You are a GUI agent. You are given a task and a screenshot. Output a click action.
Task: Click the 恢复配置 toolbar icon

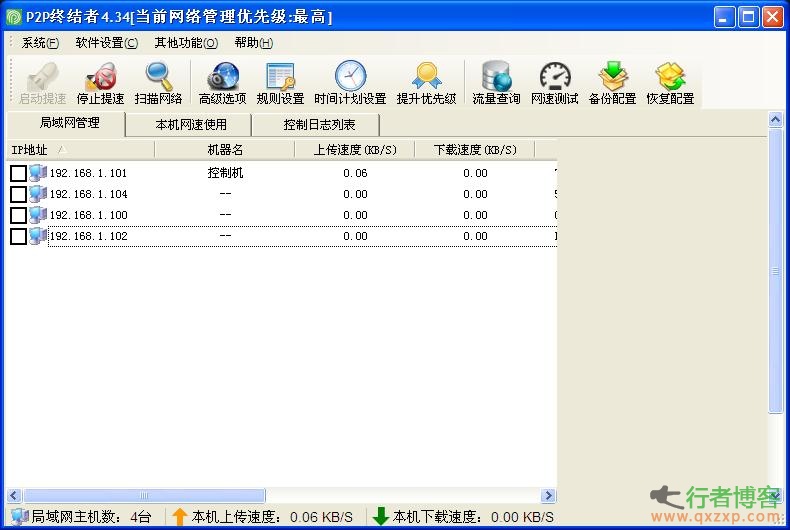click(670, 76)
